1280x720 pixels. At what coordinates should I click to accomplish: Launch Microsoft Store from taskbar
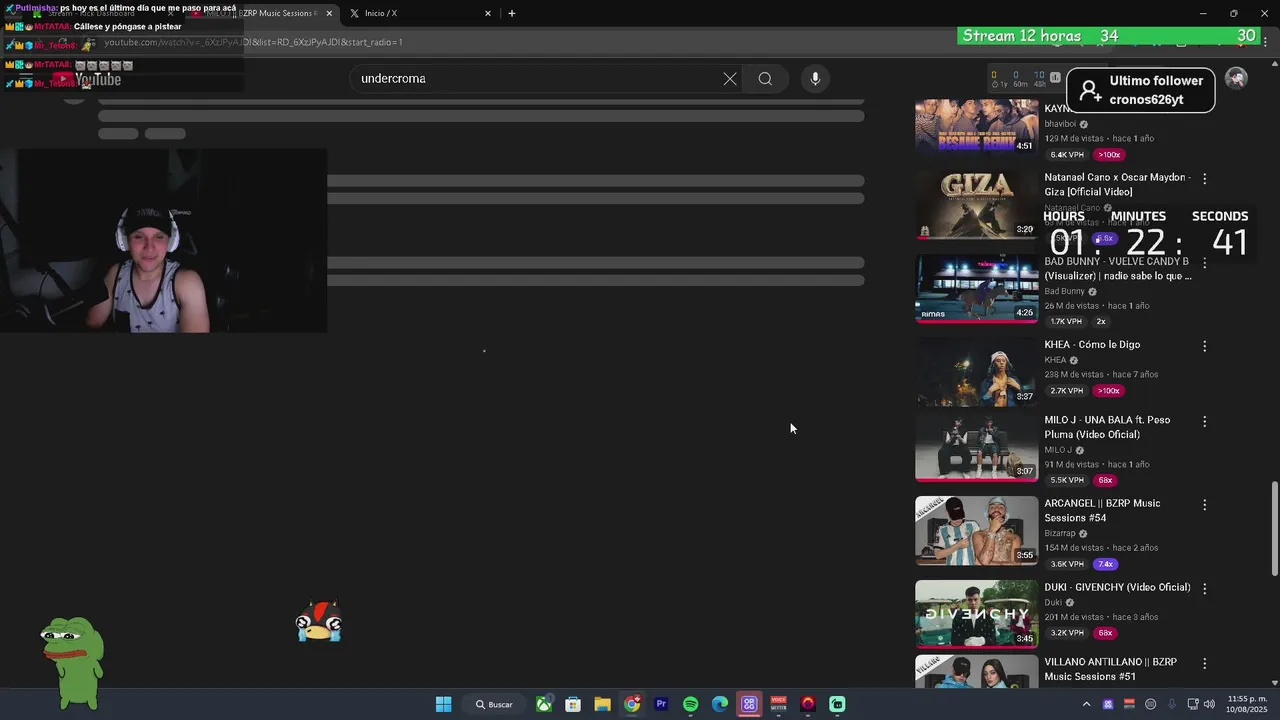pos(573,704)
